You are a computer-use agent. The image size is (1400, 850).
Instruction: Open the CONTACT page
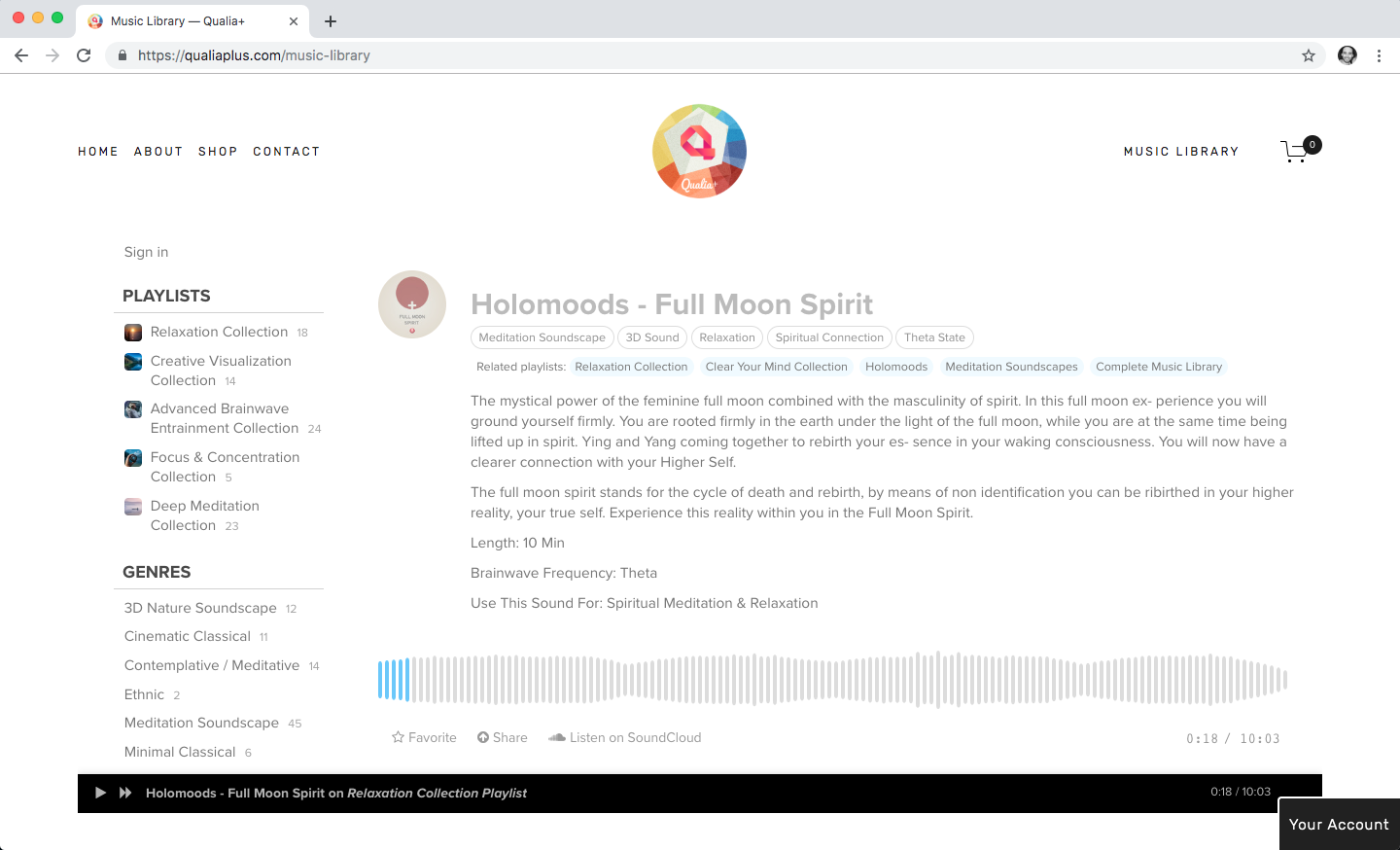pos(287,152)
